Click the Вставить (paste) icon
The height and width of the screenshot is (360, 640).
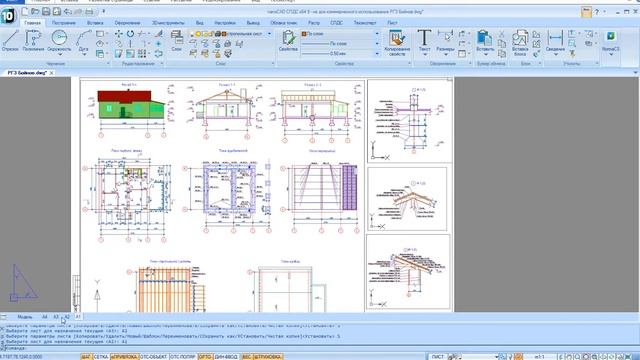coord(485,40)
